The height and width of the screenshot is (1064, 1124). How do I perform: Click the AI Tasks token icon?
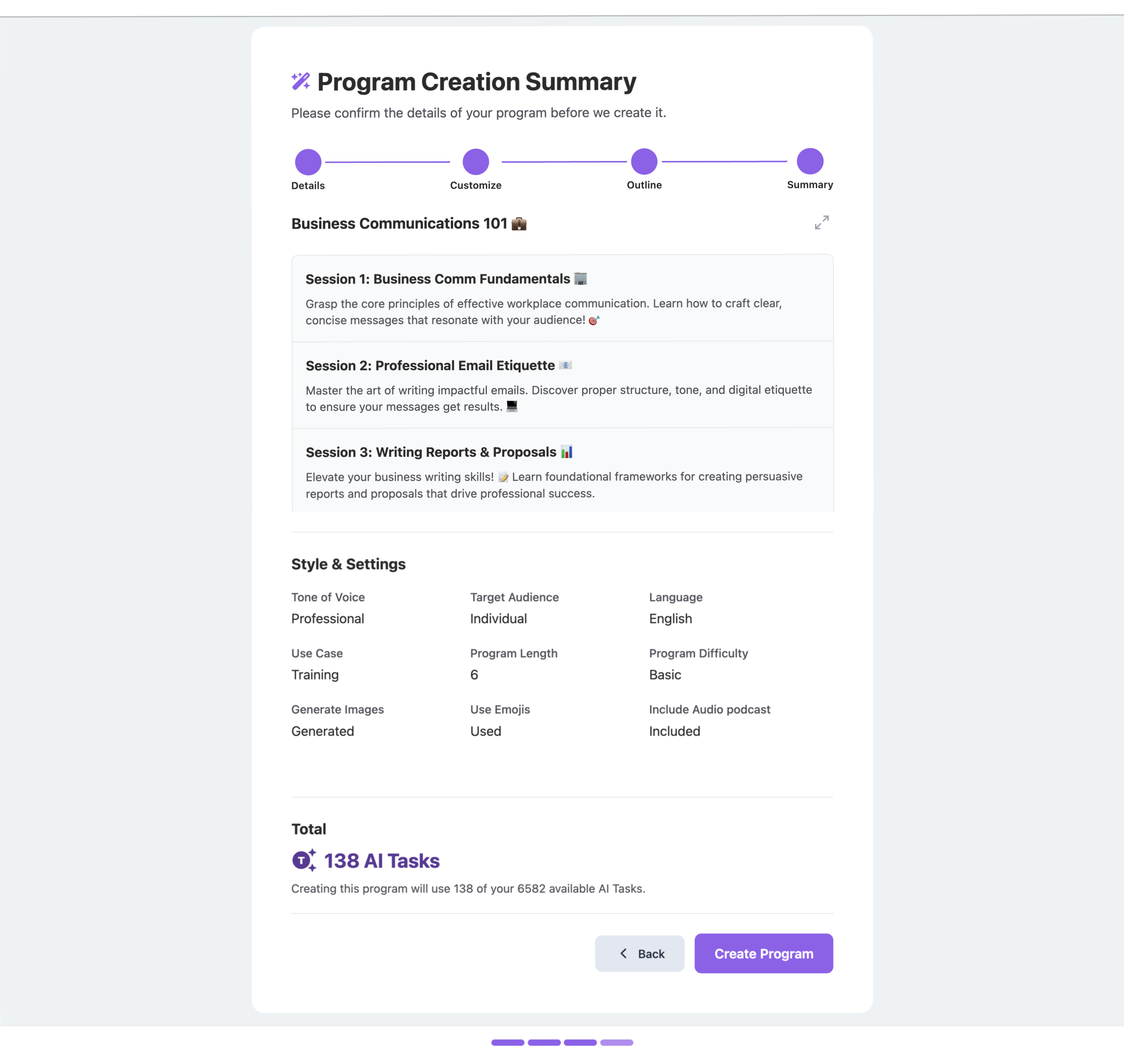(x=304, y=860)
